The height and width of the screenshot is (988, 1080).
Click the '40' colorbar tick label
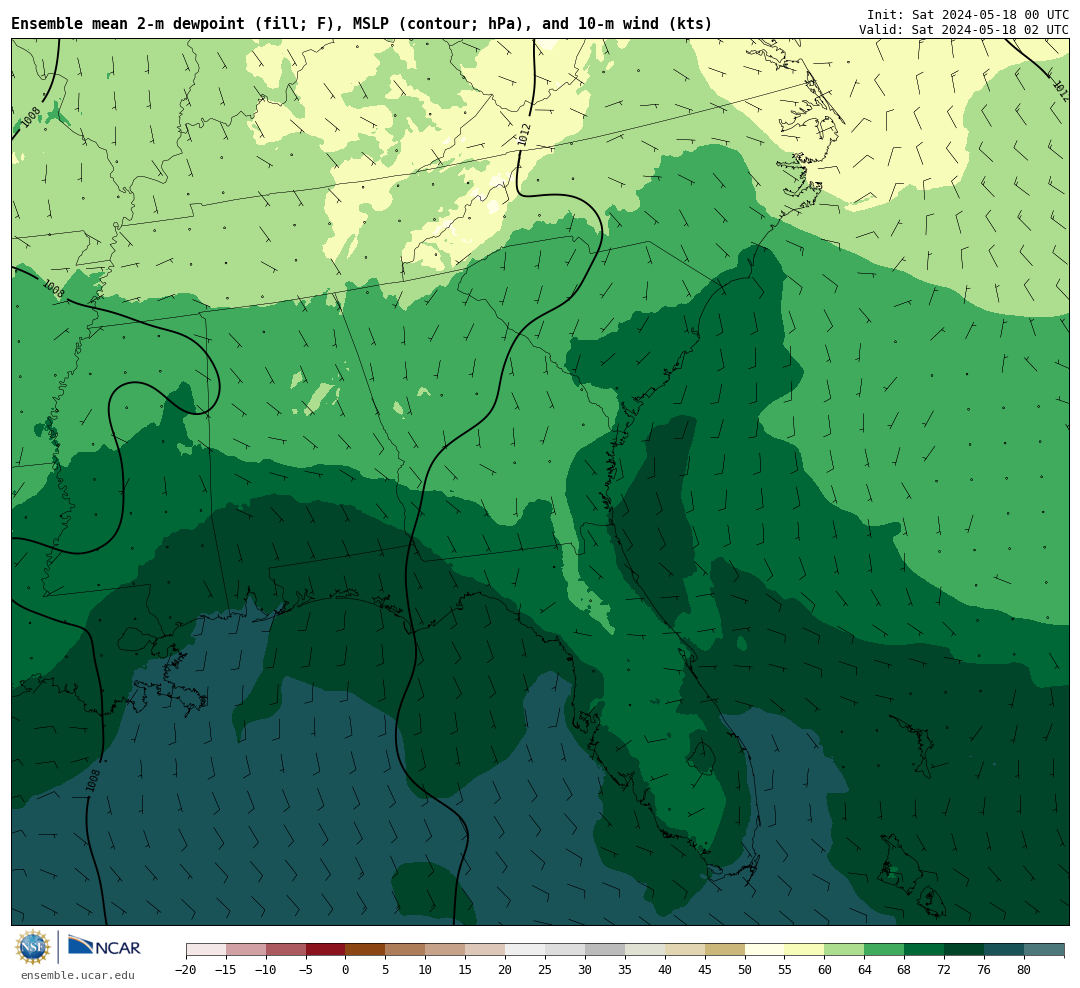[x=665, y=970]
